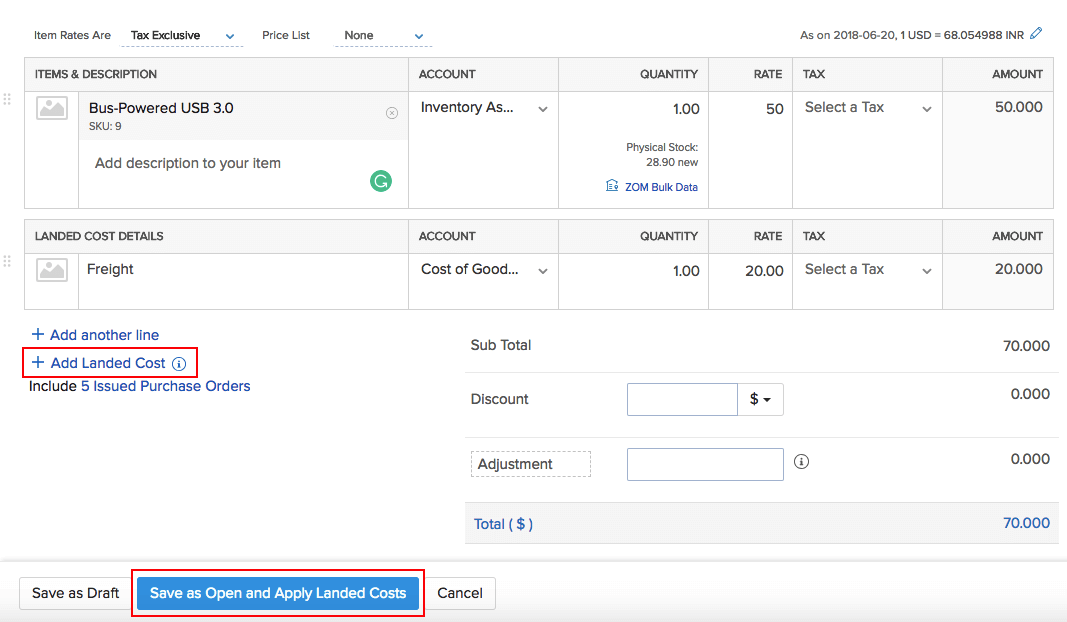
Task: Click inside the Discount input field
Action: point(682,398)
